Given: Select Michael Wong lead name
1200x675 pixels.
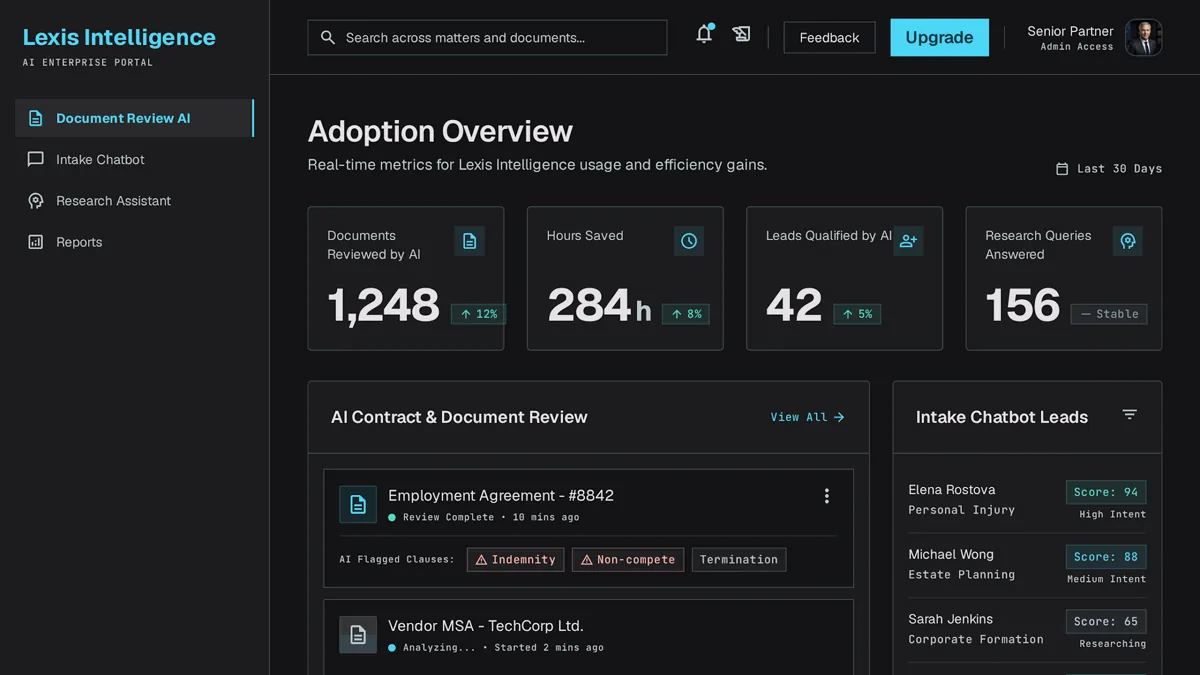Looking at the screenshot, I should coord(951,554).
